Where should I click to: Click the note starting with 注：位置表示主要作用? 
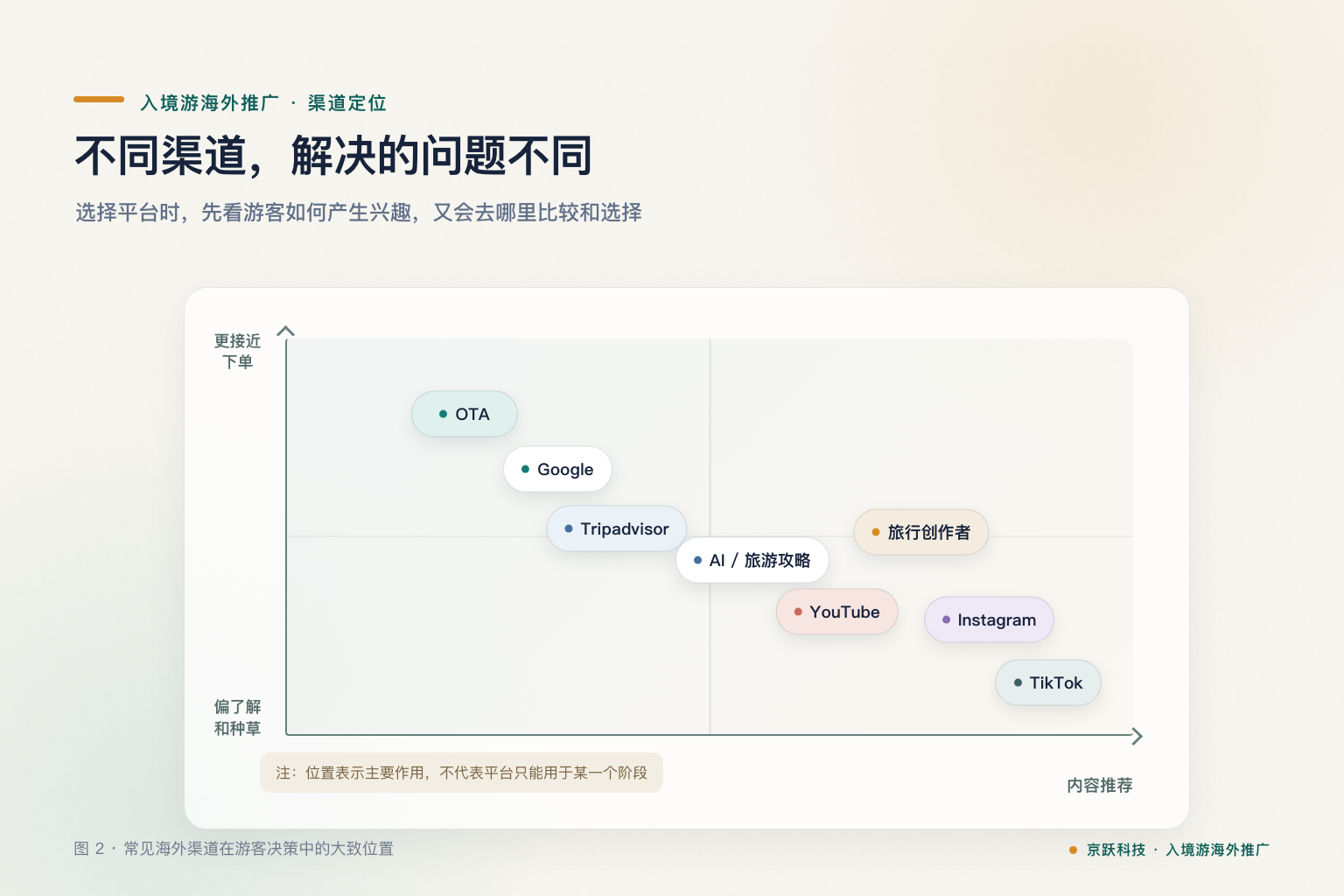461,773
